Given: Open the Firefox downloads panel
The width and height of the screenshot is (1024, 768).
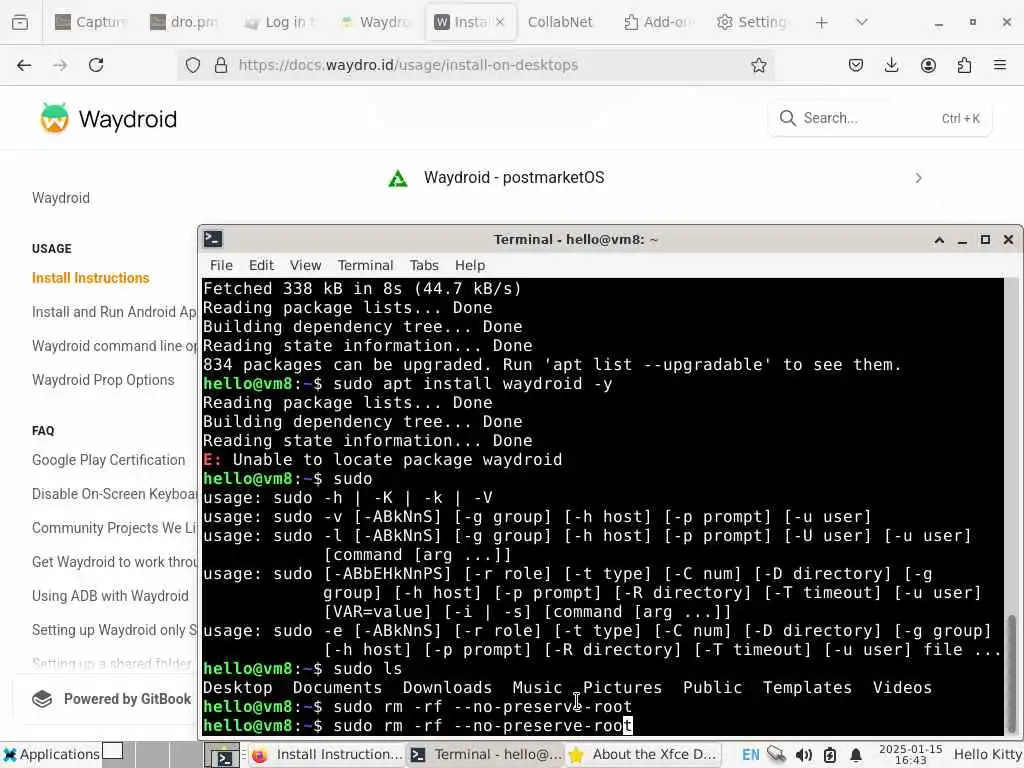Looking at the screenshot, I should (891, 65).
